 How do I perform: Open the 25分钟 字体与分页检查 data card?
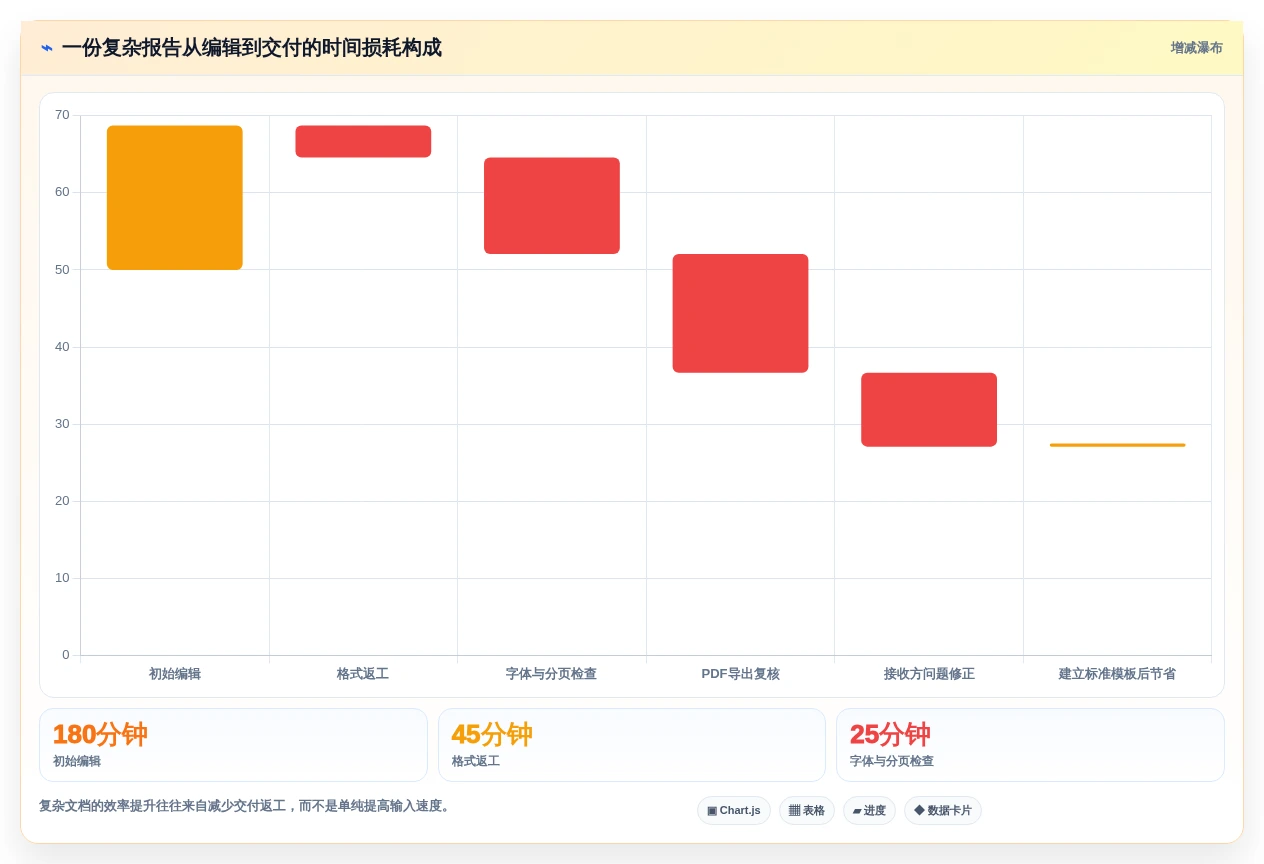pyautogui.click(x=1030, y=745)
